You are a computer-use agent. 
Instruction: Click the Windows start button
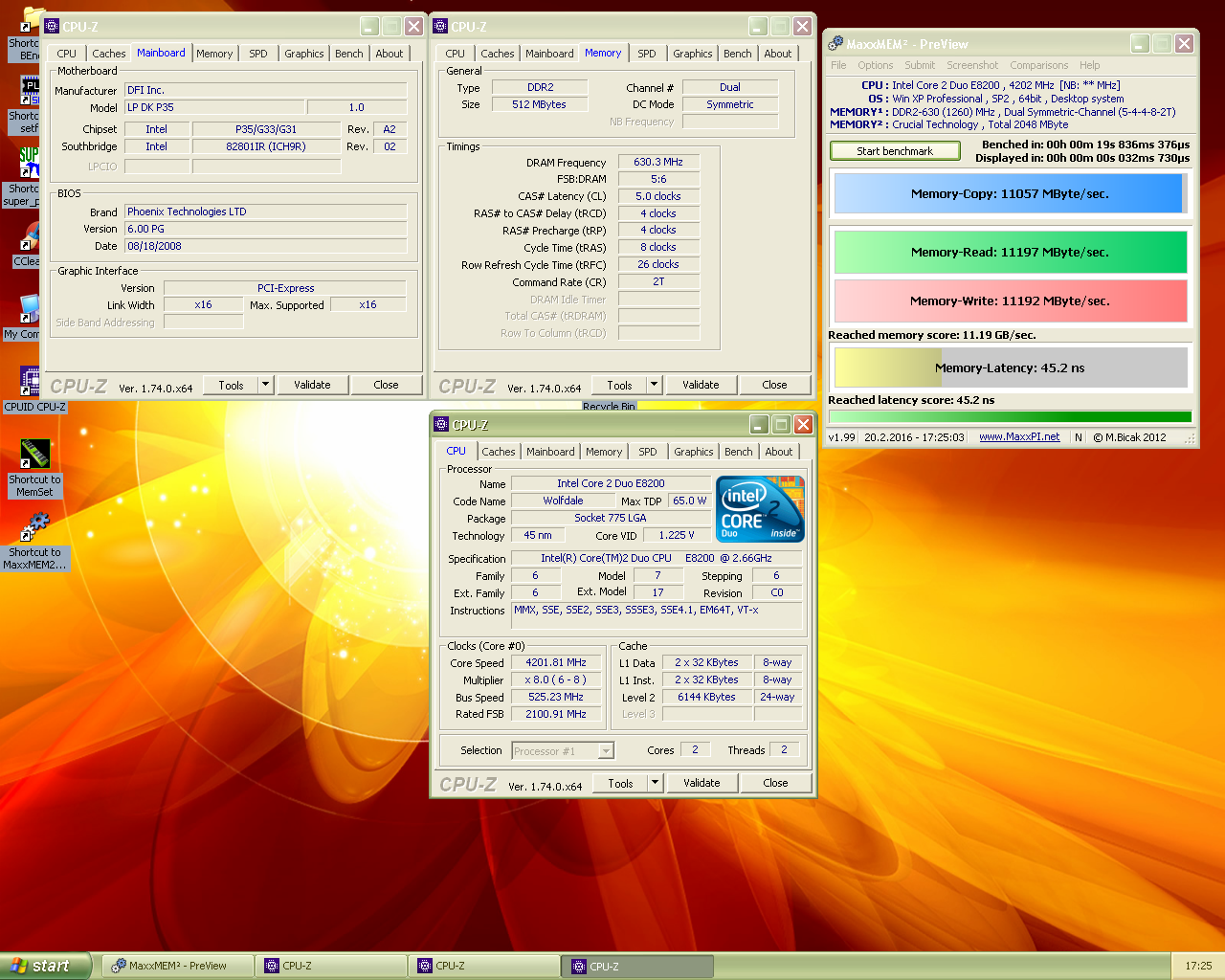pyautogui.click(x=45, y=966)
